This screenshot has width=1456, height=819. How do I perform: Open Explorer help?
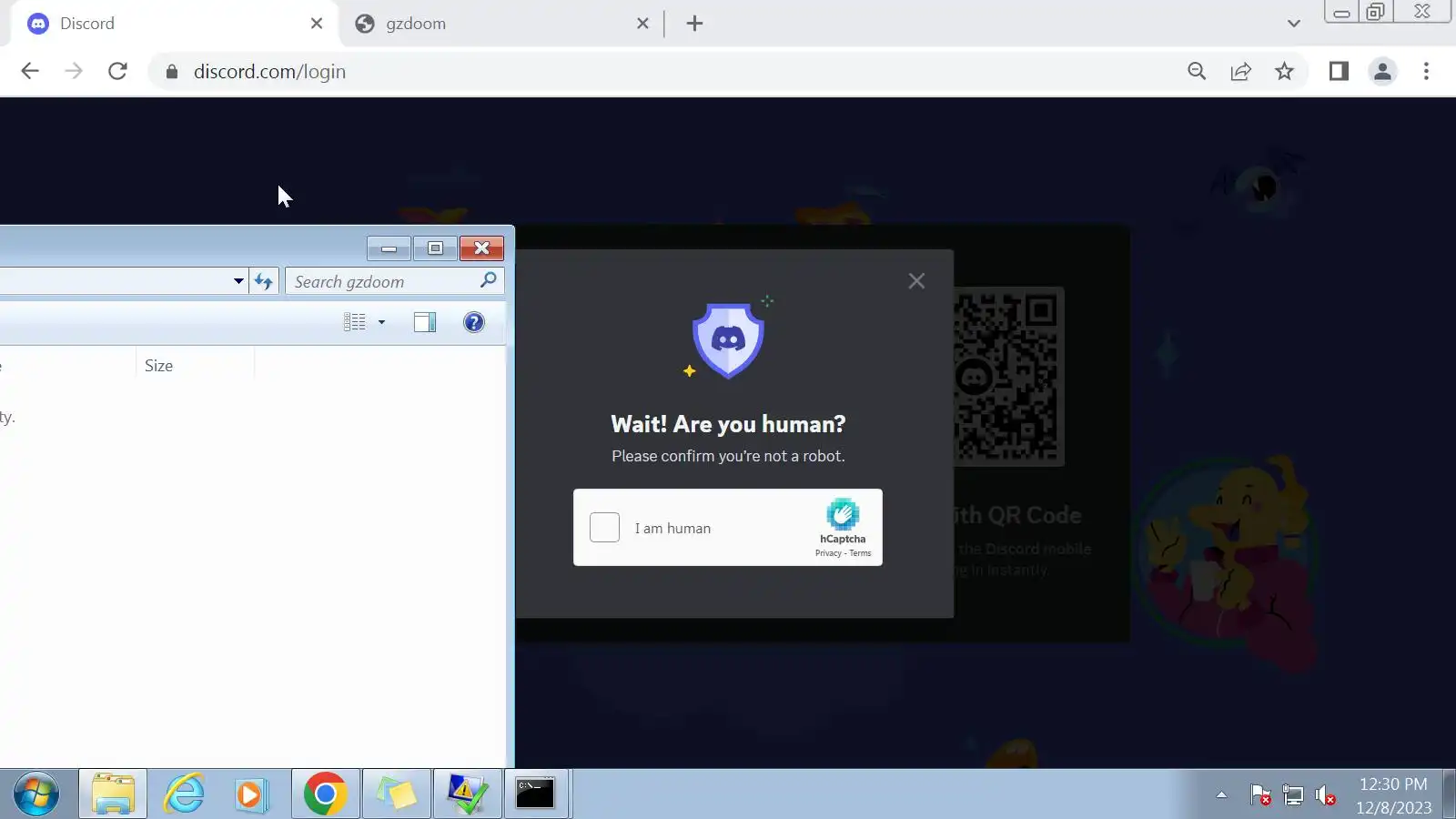(x=474, y=322)
